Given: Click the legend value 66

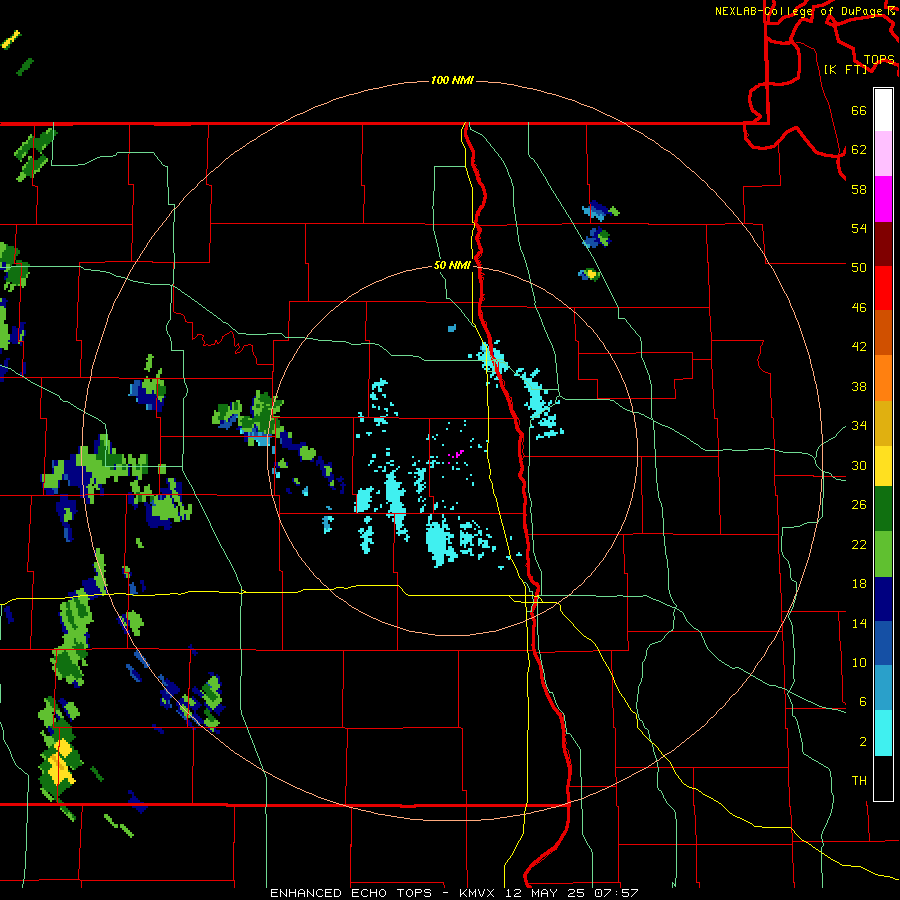Looking at the screenshot, I should tap(859, 110).
